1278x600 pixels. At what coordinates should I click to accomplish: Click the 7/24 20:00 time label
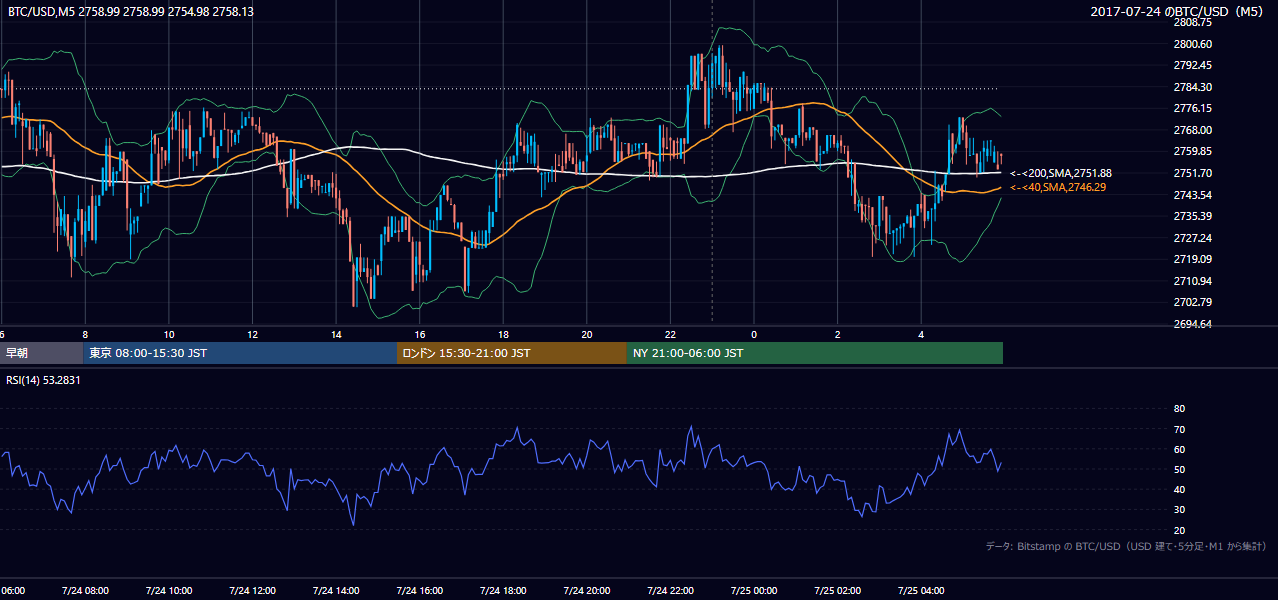pos(587,590)
